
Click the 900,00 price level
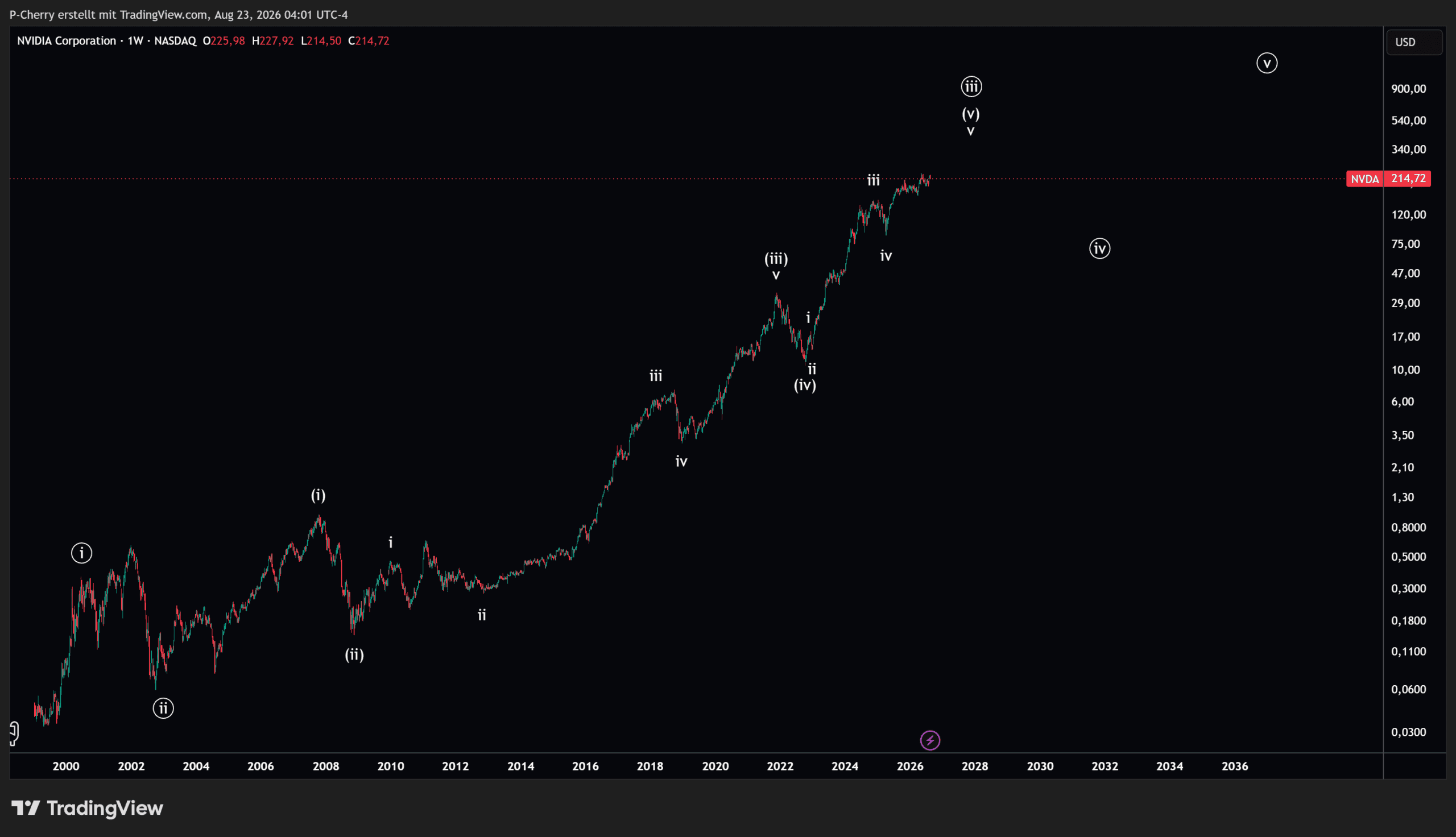(1408, 89)
